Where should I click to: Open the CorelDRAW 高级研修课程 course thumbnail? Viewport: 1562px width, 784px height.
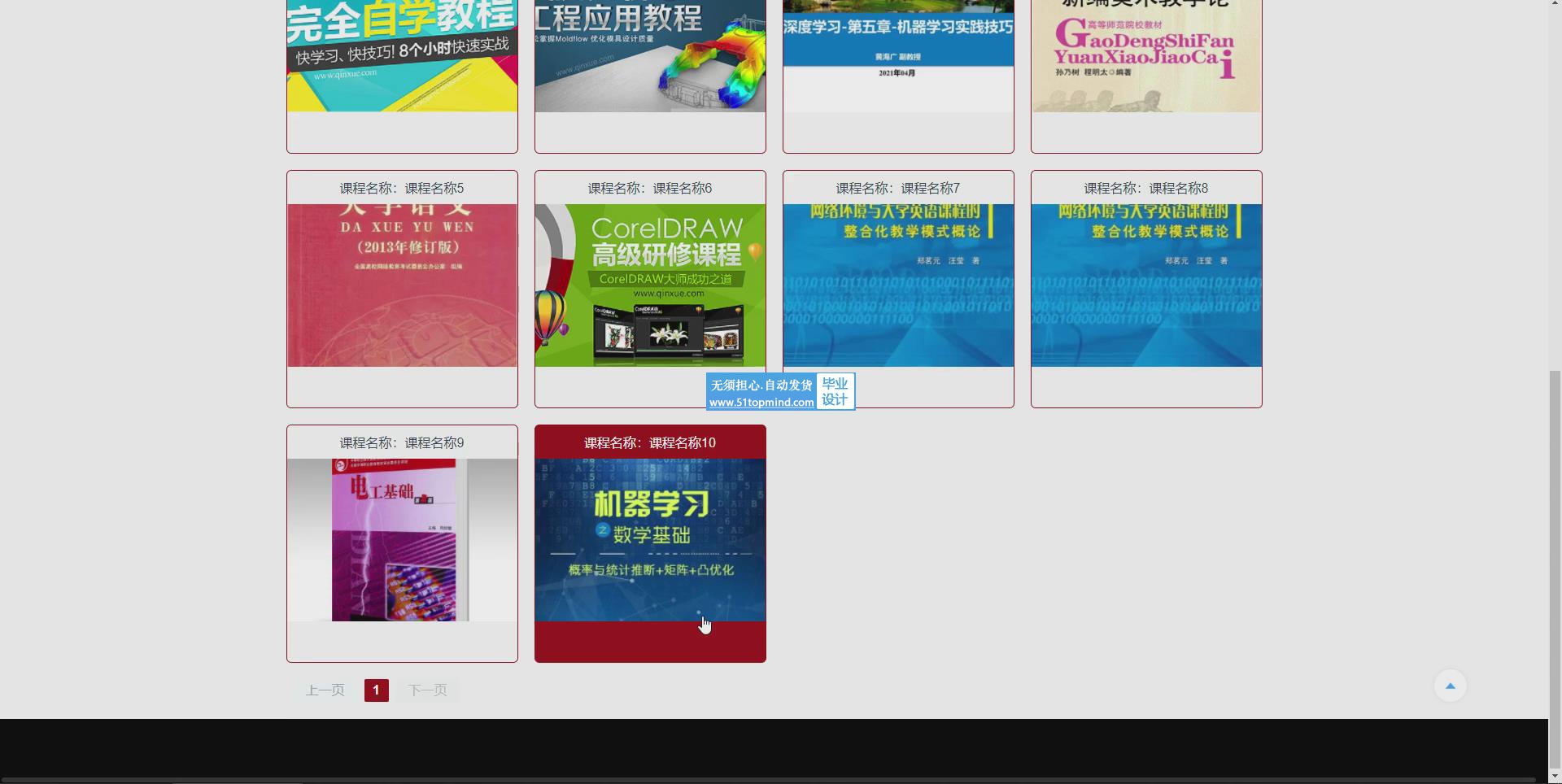[x=650, y=285]
